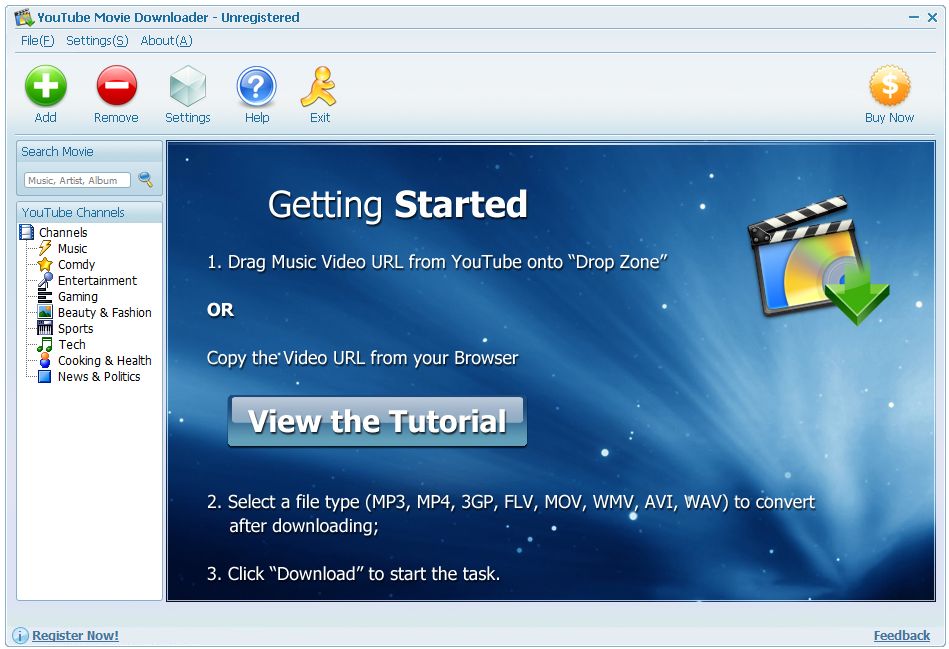Click the blue square icon beside News & Politics
The width and height of the screenshot is (949, 649).
(x=45, y=376)
